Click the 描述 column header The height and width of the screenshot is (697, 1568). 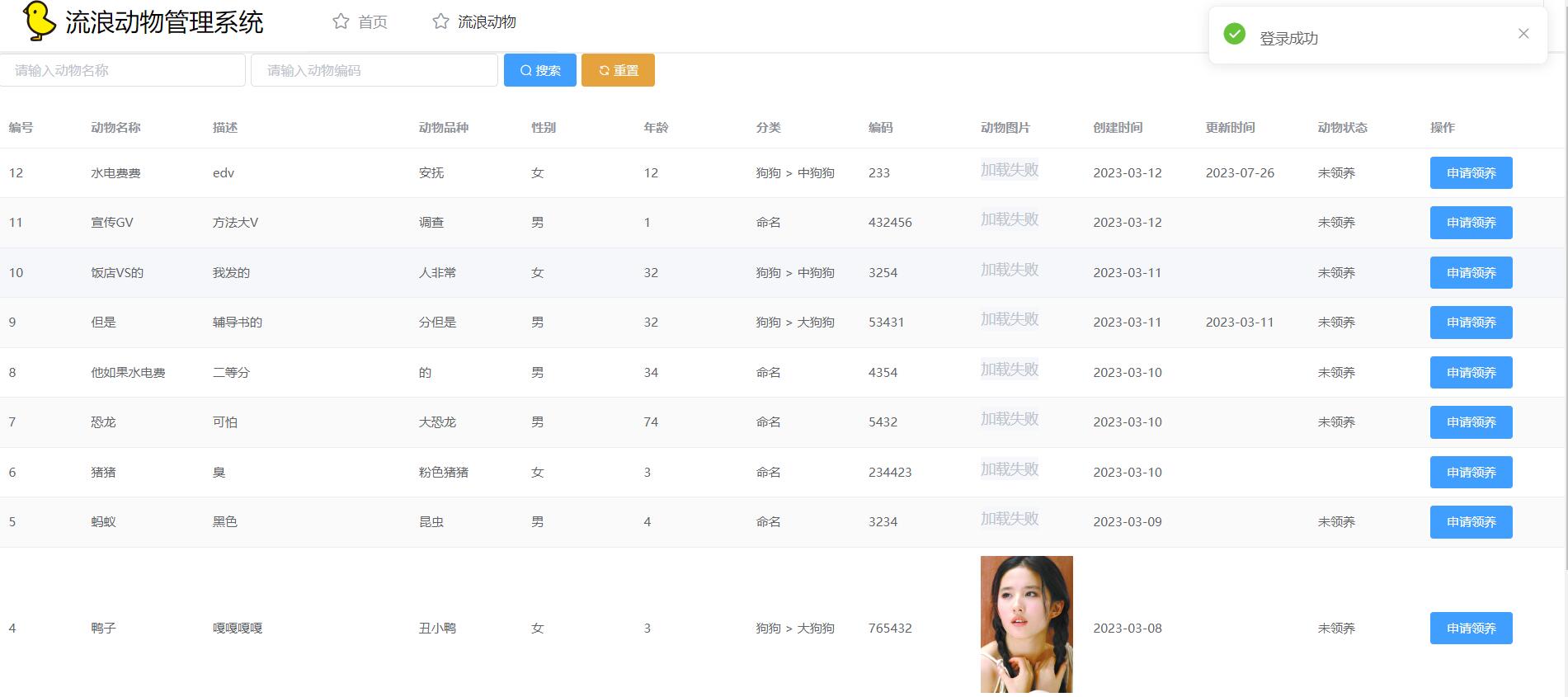[225, 128]
